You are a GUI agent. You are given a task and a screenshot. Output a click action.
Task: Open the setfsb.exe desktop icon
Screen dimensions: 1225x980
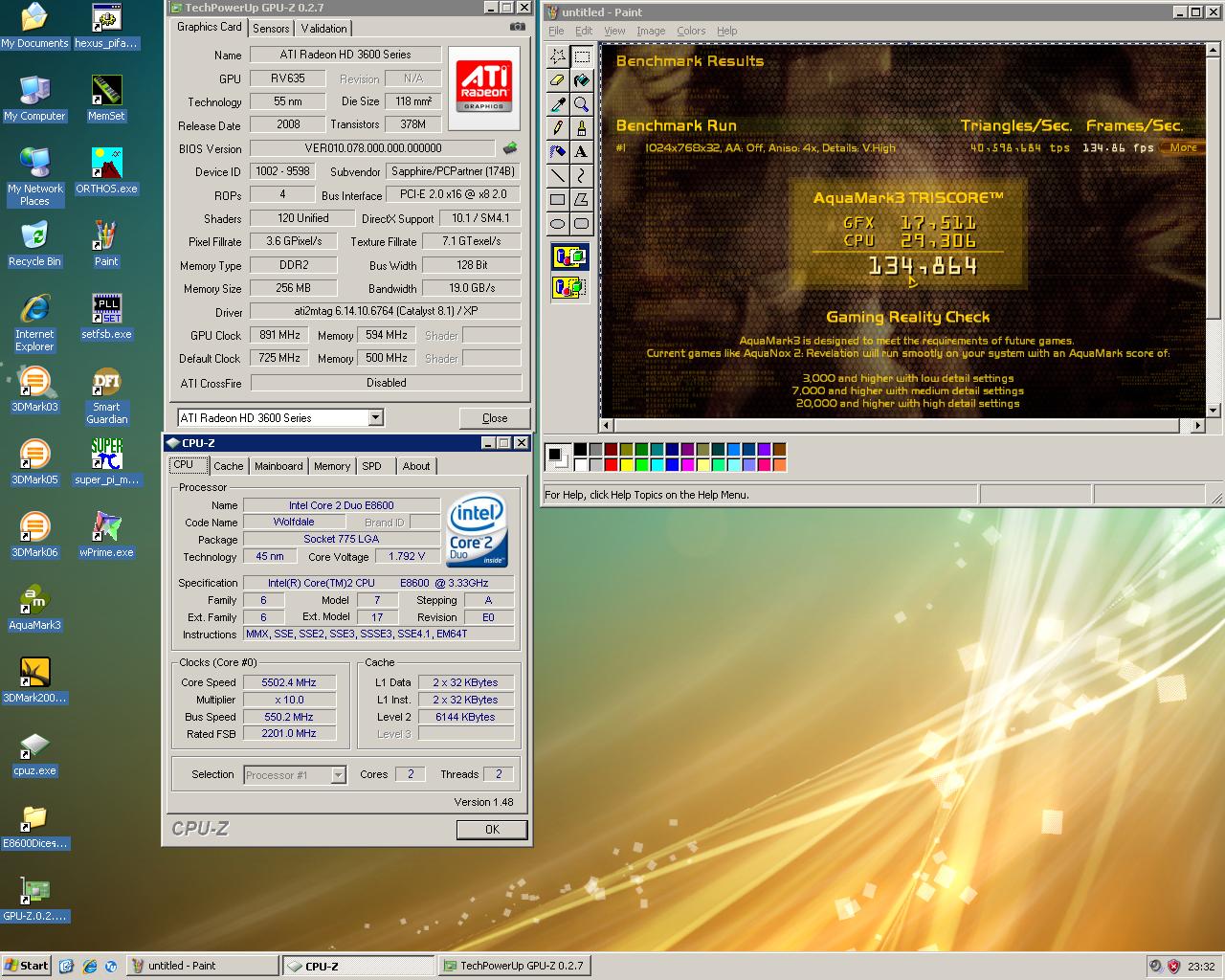coord(106,317)
